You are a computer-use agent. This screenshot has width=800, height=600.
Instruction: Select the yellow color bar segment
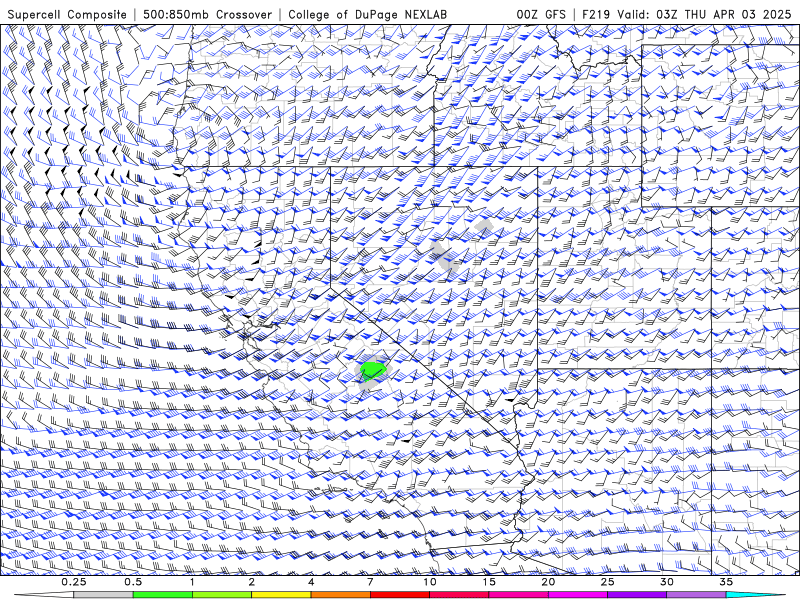tap(281, 595)
